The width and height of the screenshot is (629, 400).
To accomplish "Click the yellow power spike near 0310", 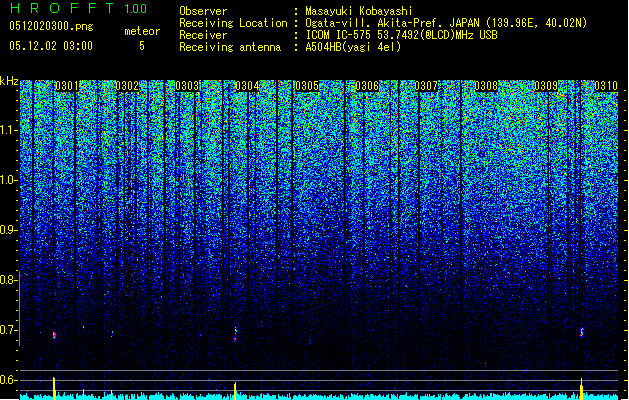I will click(x=581, y=389).
